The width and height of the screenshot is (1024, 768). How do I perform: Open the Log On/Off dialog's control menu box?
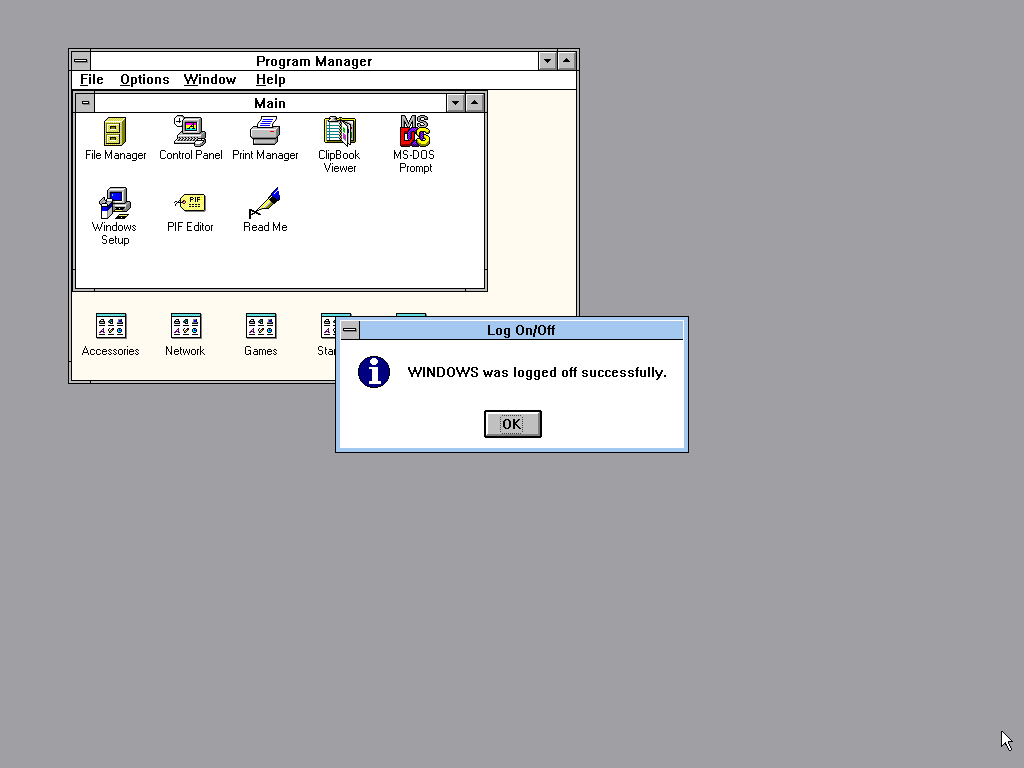tap(350, 330)
